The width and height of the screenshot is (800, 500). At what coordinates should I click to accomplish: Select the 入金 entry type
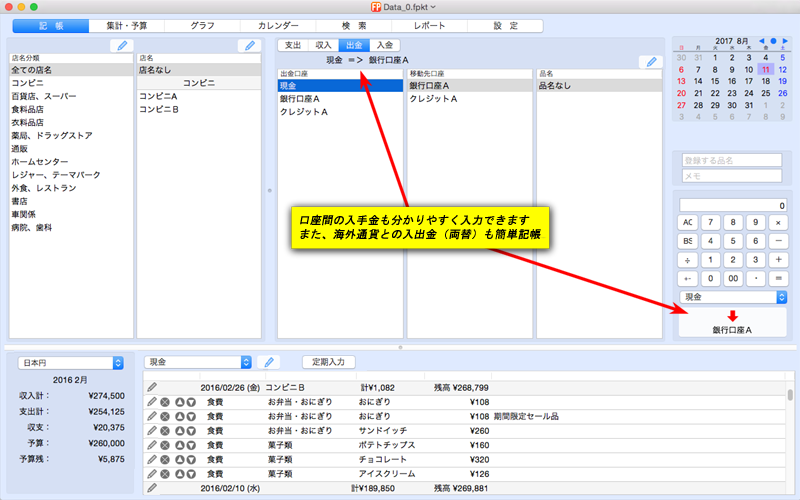coord(385,45)
